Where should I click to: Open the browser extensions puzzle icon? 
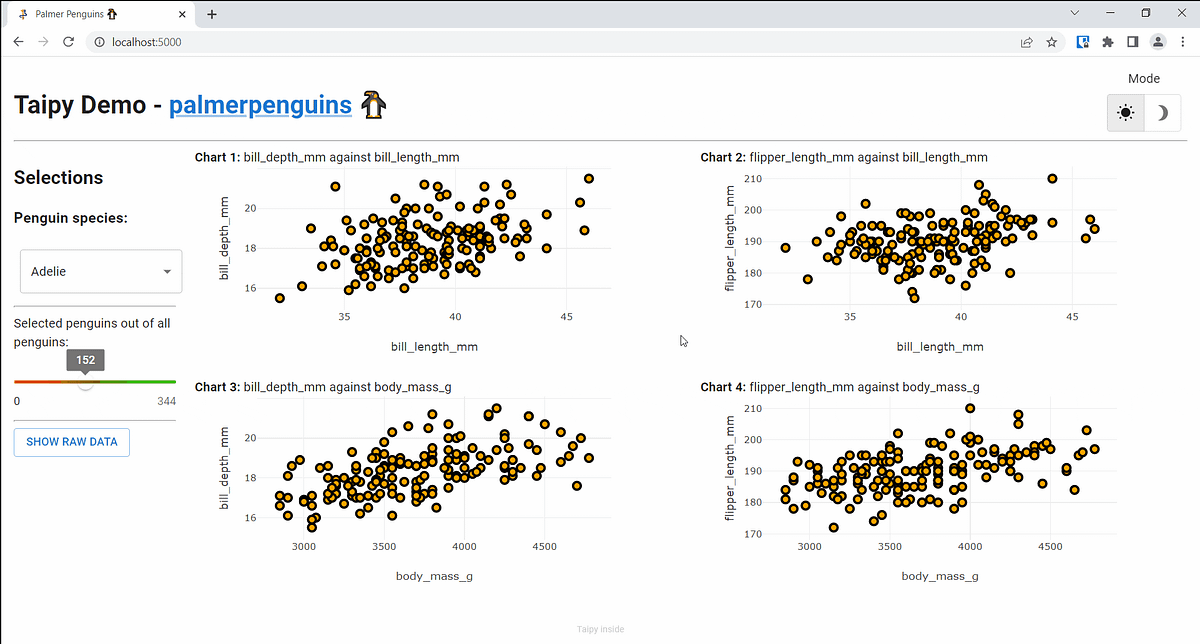(1107, 41)
